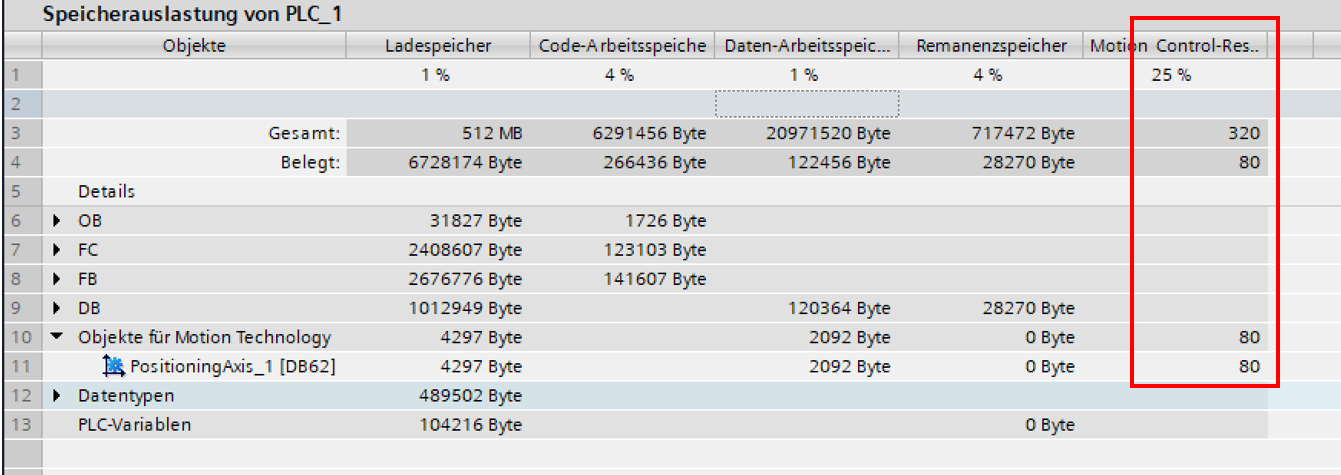Viewport: 1341px width, 475px height.
Task: Select row number 1 header
Action: pyautogui.click(x=21, y=75)
